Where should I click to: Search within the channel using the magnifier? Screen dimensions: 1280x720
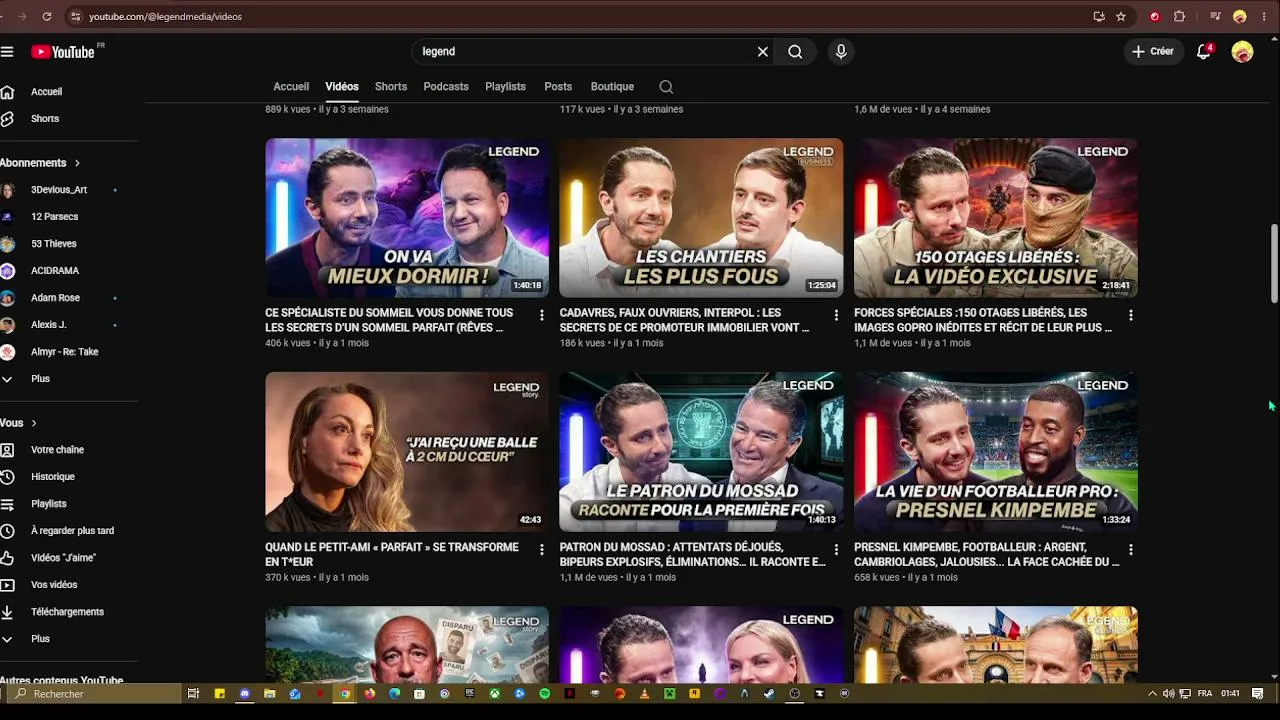tap(666, 87)
